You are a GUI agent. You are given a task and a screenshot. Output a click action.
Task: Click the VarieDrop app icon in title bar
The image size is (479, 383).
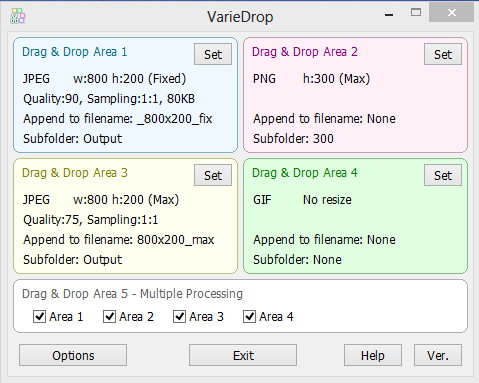tap(18, 16)
